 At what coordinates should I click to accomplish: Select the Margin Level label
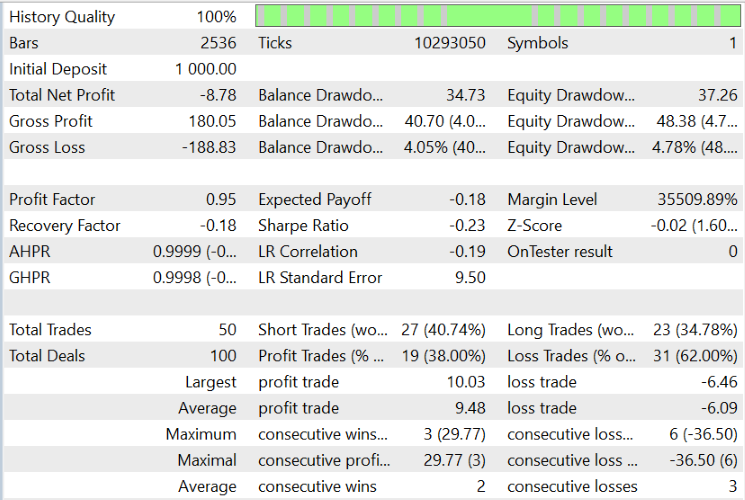click(x=552, y=200)
